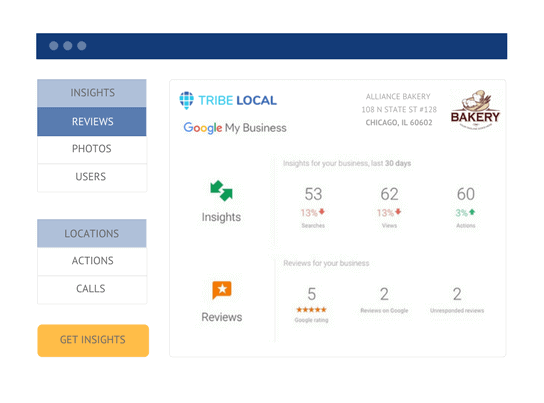Click the green up arrow under Actions
The height and width of the screenshot is (403, 544).
472,212
